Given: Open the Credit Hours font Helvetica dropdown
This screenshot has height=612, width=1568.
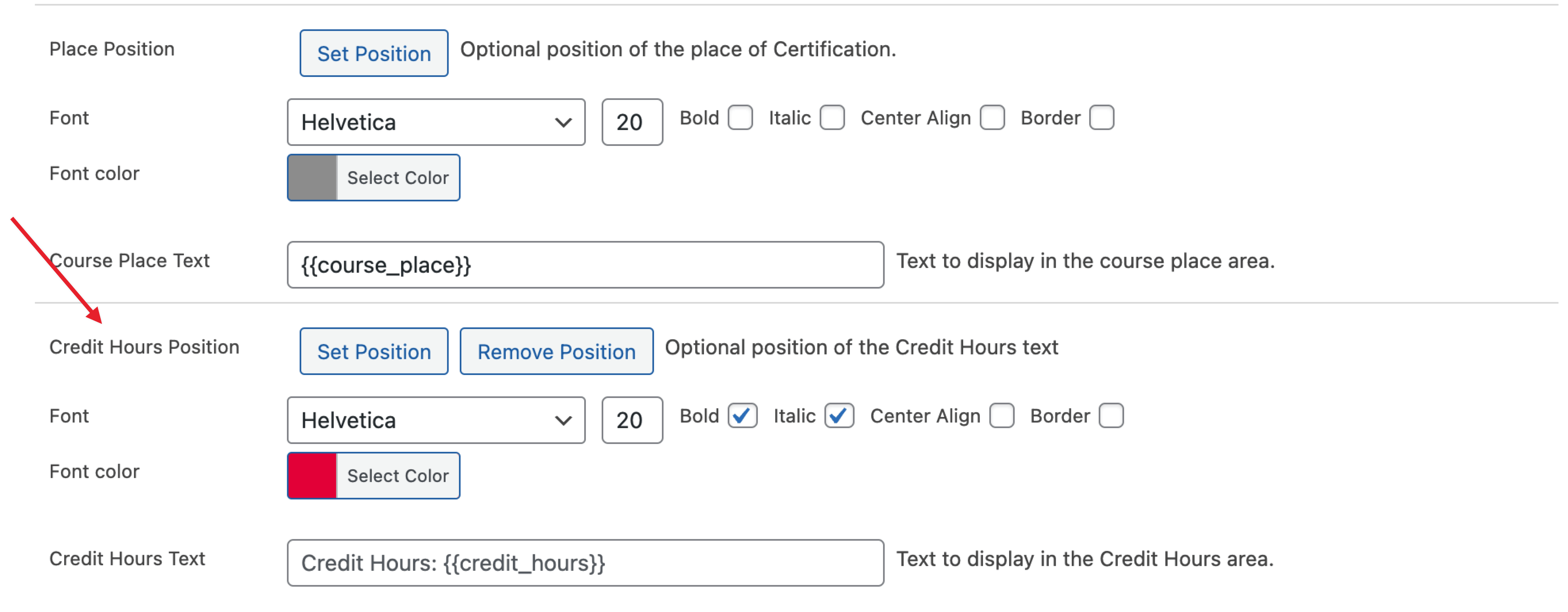Looking at the screenshot, I should click(x=436, y=420).
